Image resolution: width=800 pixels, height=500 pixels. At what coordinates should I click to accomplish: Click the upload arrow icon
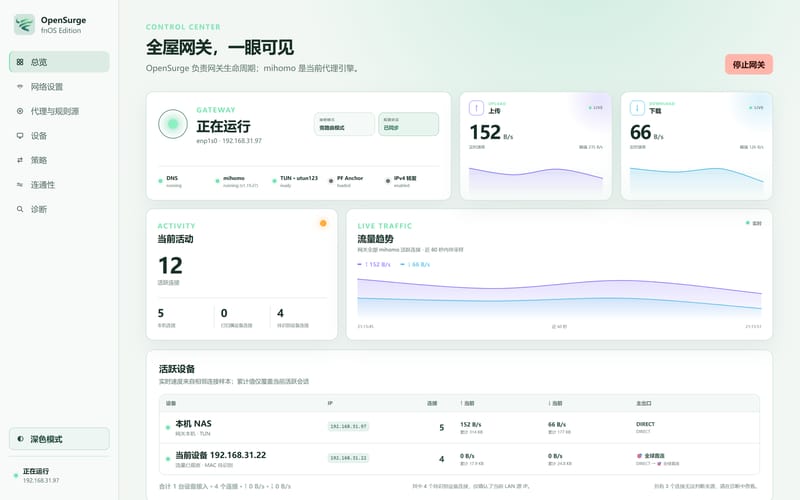[476, 108]
